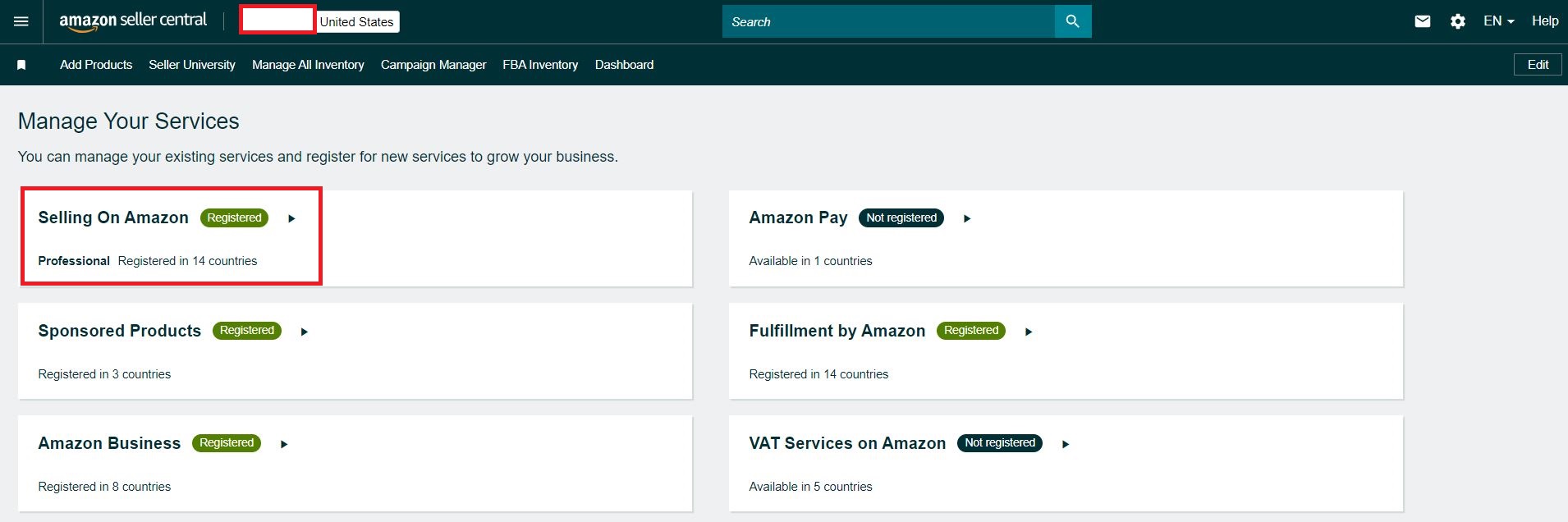Screen dimensions: 1568x522
Task: Click the Registered badge for Selling On Amazon
Action: tap(234, 217)
